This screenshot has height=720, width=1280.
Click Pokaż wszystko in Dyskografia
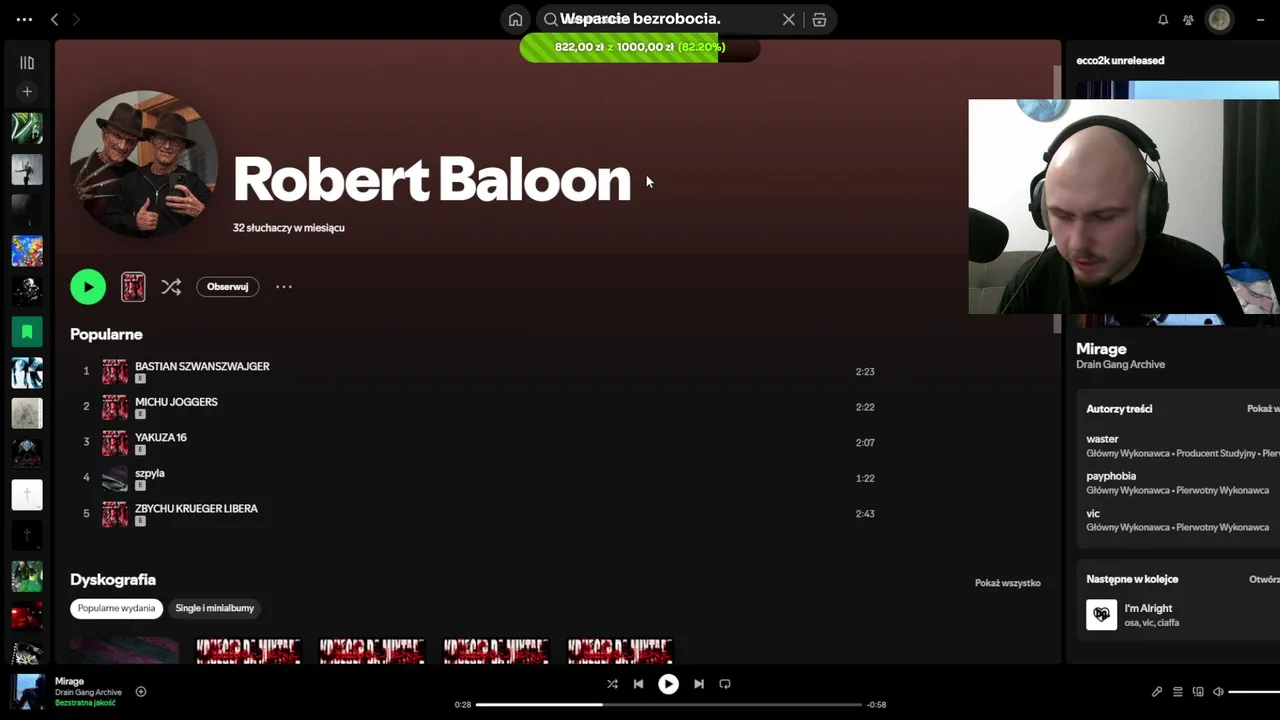tap(1008, 583)
